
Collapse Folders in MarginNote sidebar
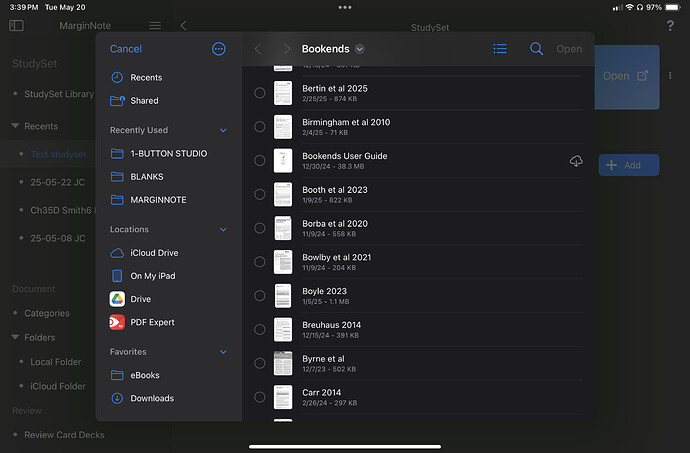pyautogui.click(x=15, y=337)
